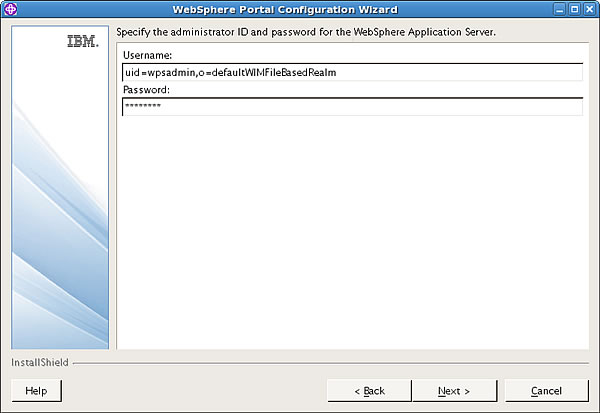Focus the Username input field

pyautogui.click(x=352, y=72)
